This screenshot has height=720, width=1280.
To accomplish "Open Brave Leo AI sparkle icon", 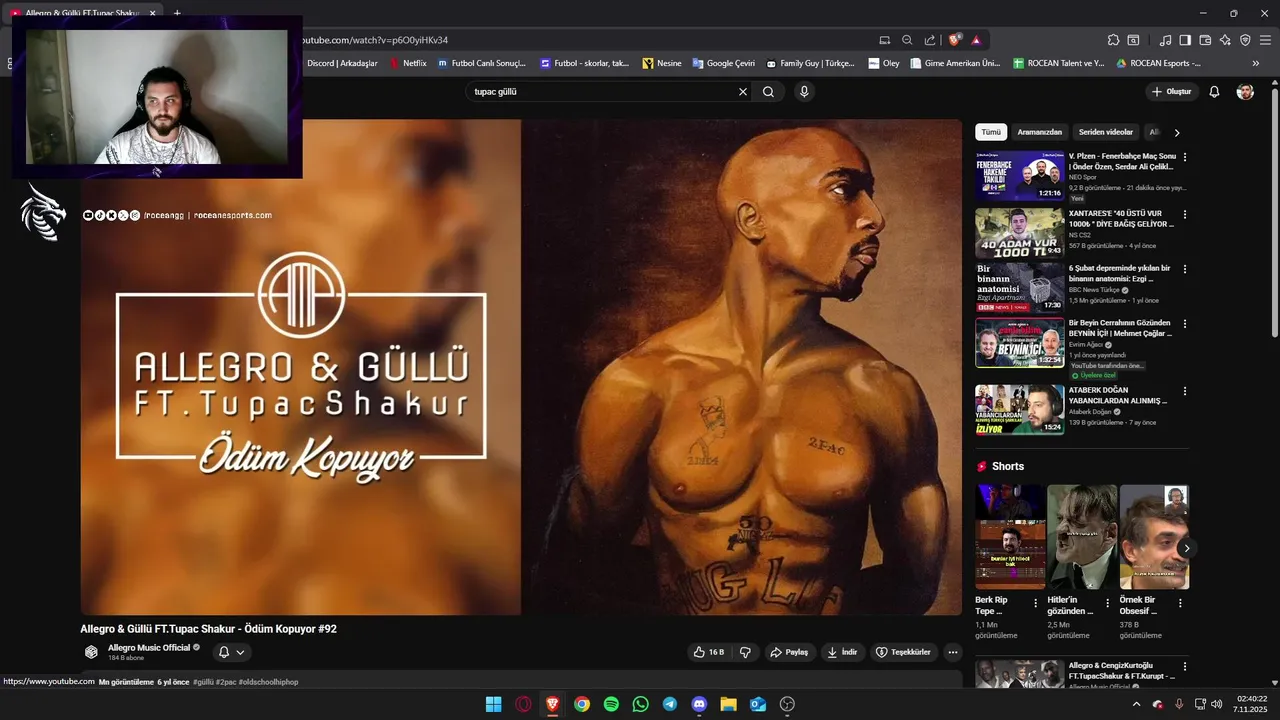I will 1226,40.
